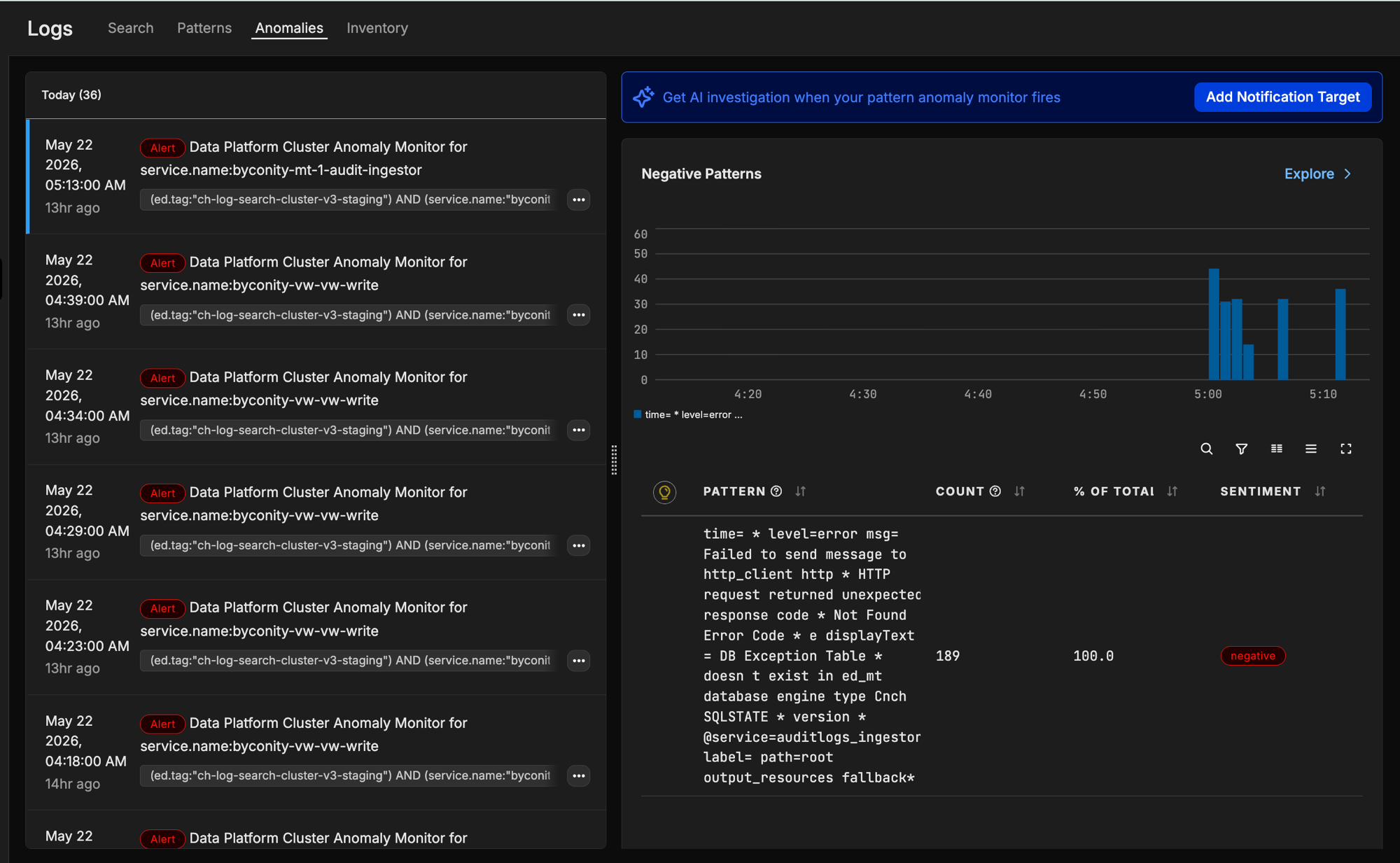The image size is (1400, 863).
Task: Sort by Pattern column arrows
Action: (x=800, y=491)
